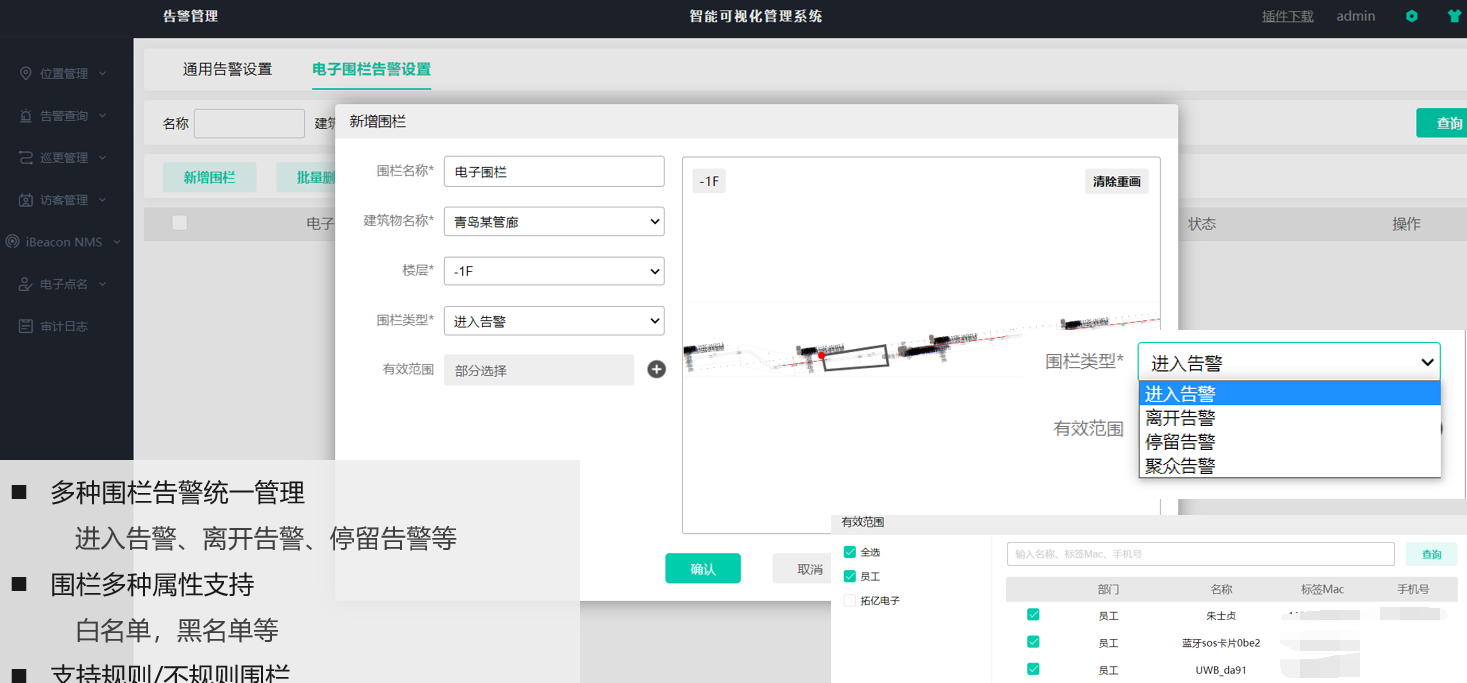Open the 访客管理 visitor badge icon
The width and height of the screenshot is (1467, 683).
24,199
